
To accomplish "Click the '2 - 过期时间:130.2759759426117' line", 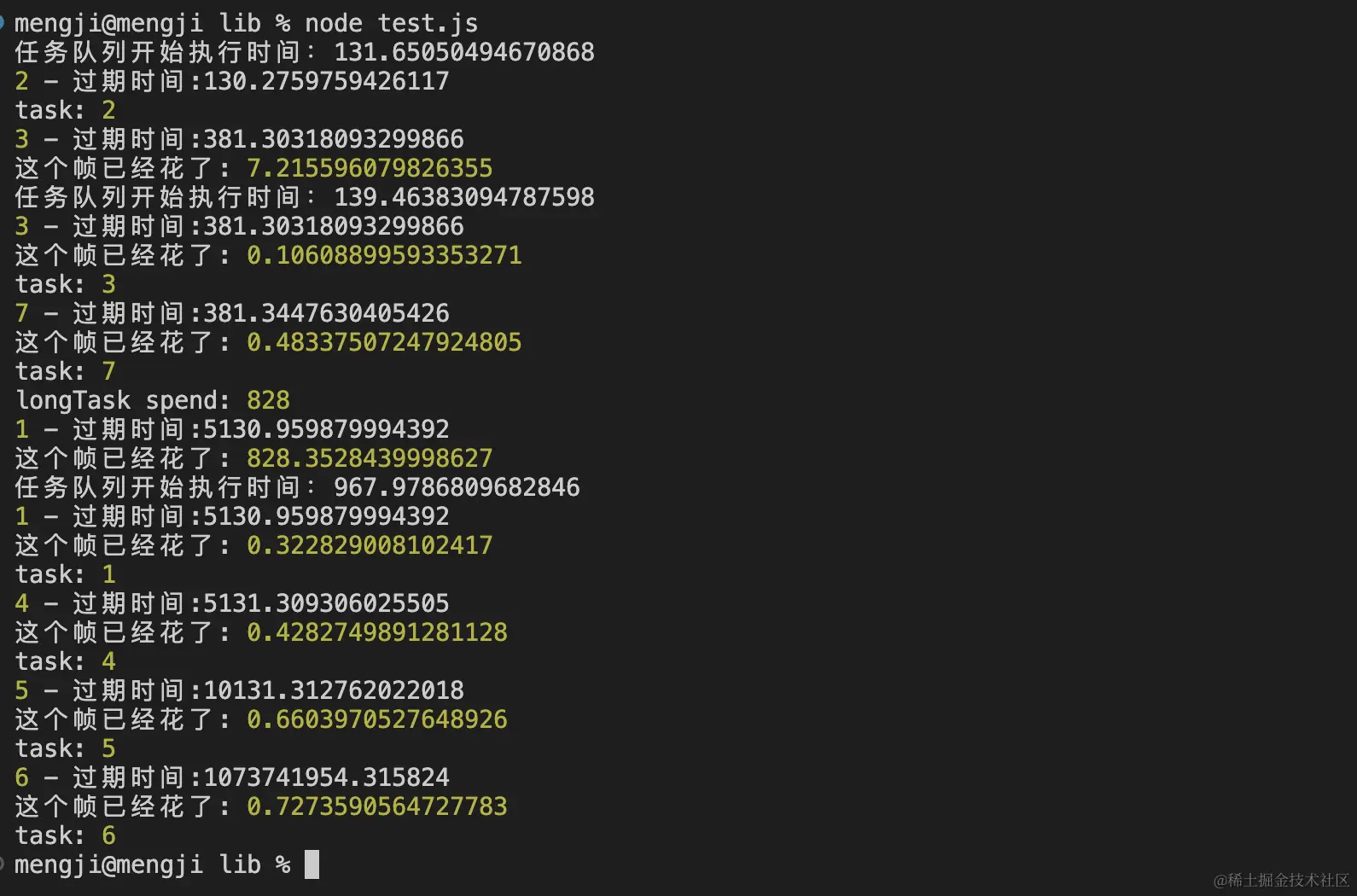I will (232, 81).
